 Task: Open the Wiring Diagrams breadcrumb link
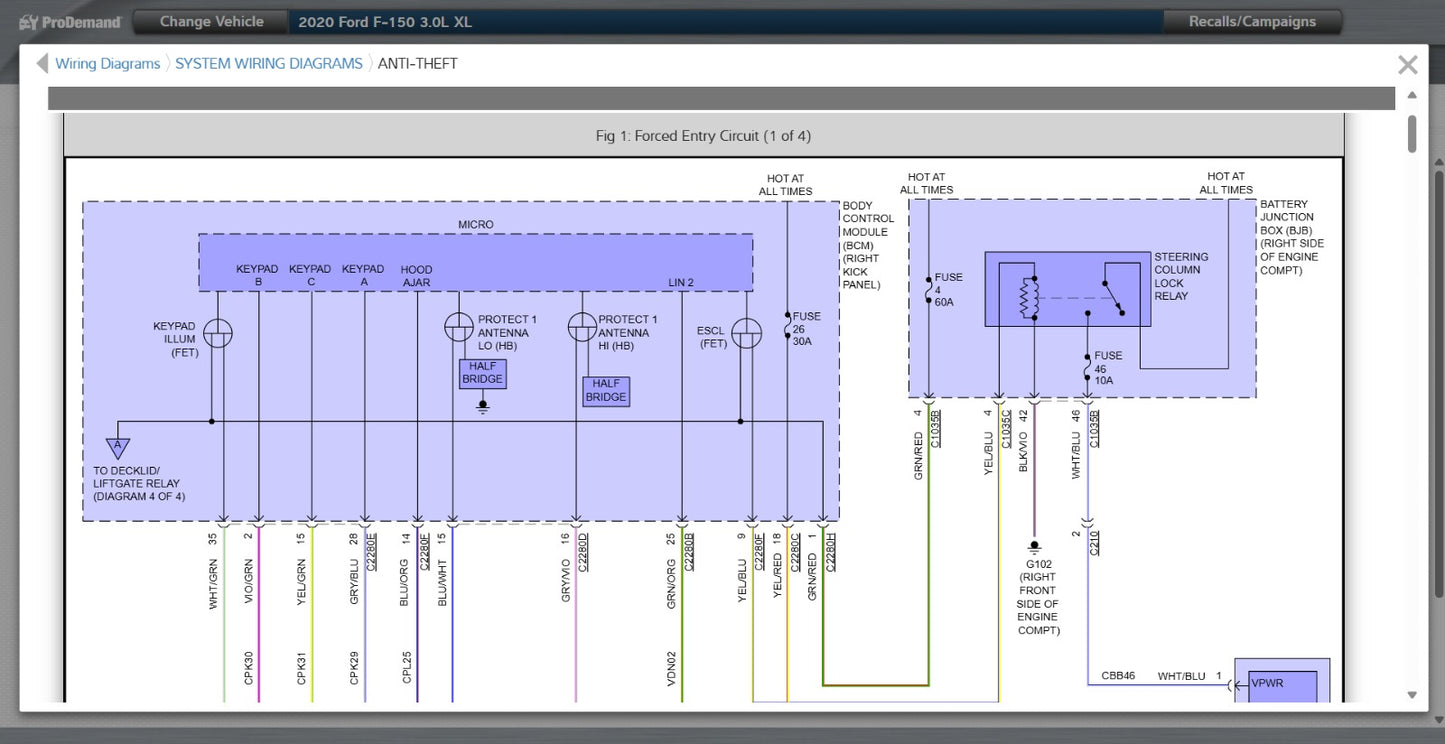coord(107,64)
